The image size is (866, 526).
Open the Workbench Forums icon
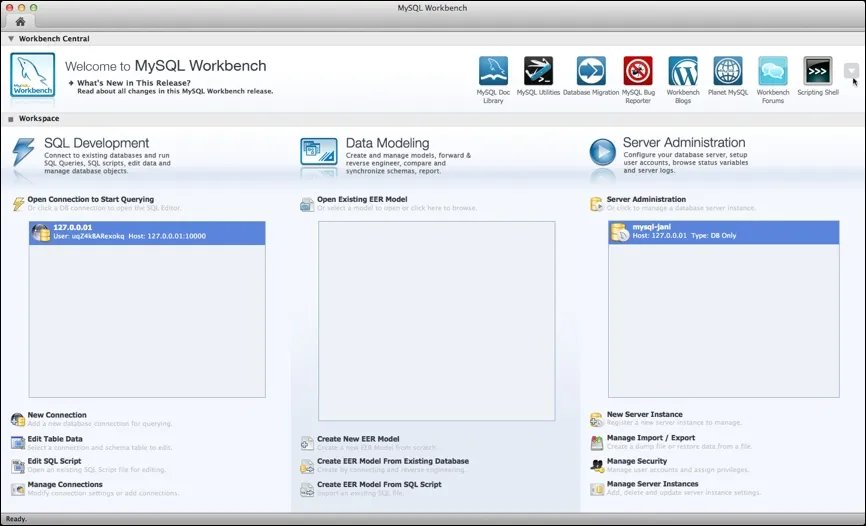[773, 71]
